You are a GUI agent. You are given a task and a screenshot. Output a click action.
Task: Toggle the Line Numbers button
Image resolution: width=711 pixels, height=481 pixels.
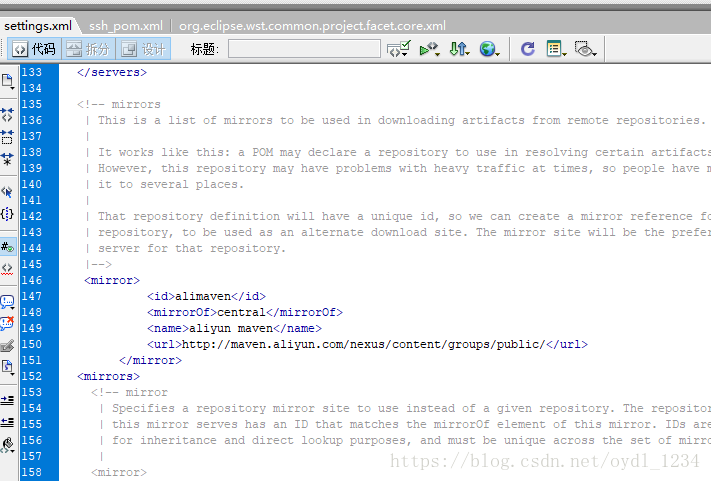point(8,247)
